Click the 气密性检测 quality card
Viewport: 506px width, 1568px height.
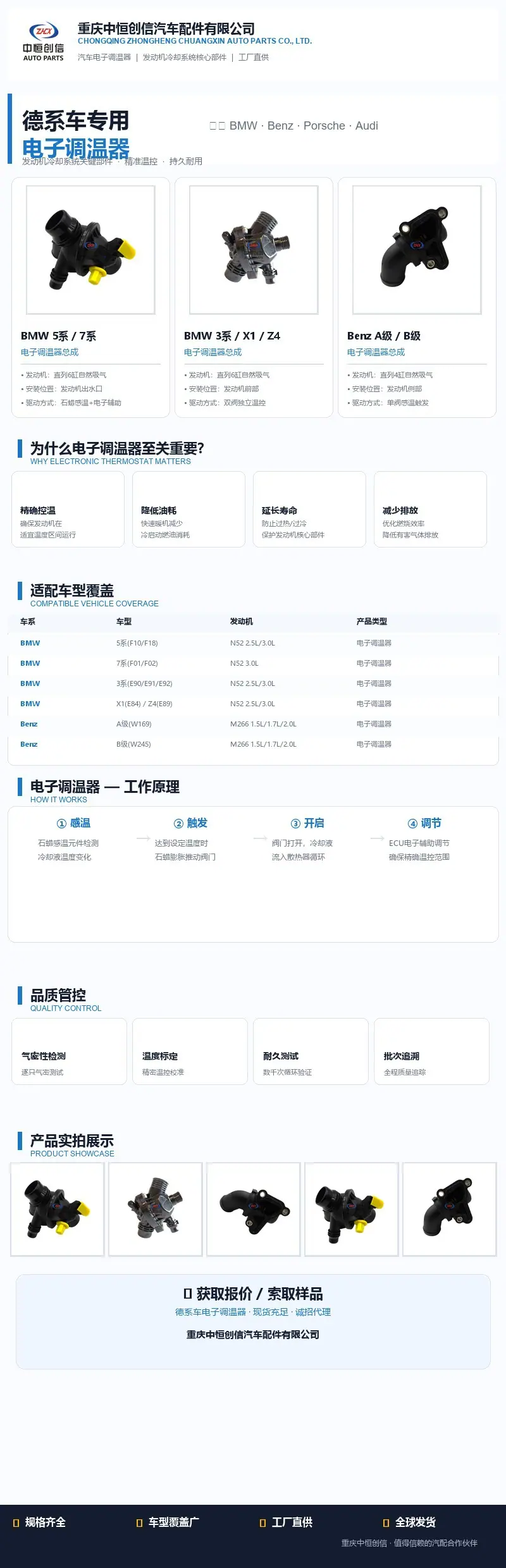(69, 1051)
